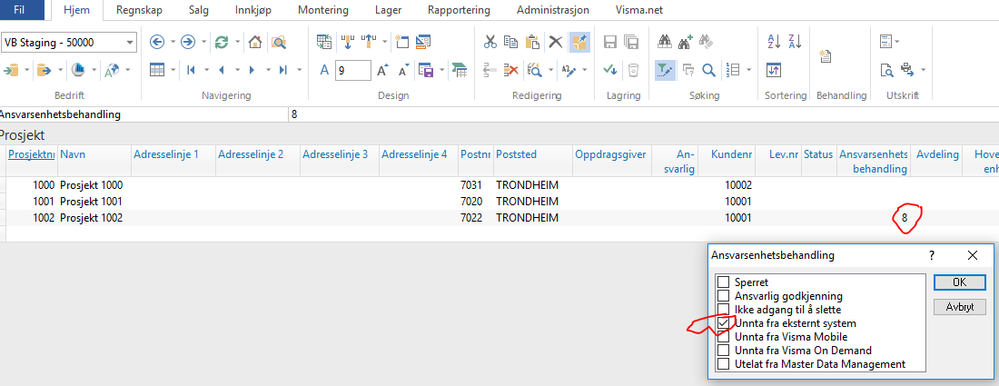Image resolution: width=999 pixels, height=386 pixels.
Task: Expand the report layout dropdown in Utskrift
Action: click(898, 42)
